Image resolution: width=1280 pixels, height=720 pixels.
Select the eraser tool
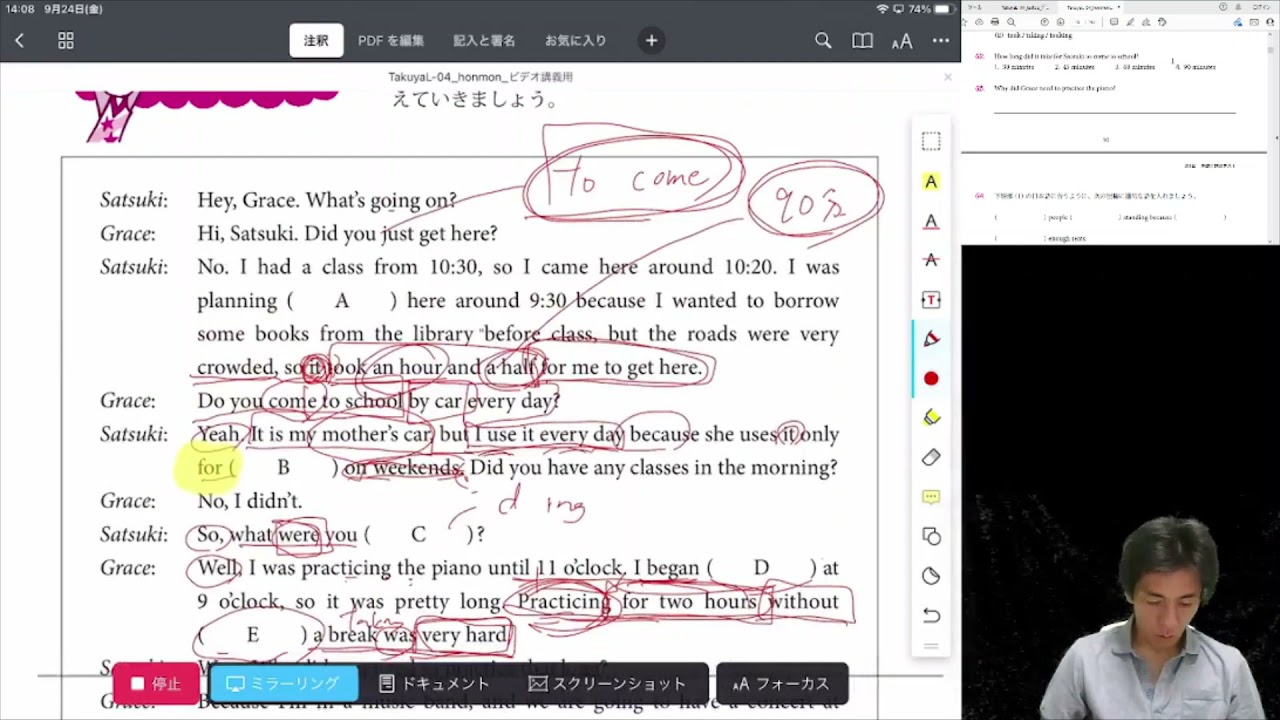coord(931,457)
